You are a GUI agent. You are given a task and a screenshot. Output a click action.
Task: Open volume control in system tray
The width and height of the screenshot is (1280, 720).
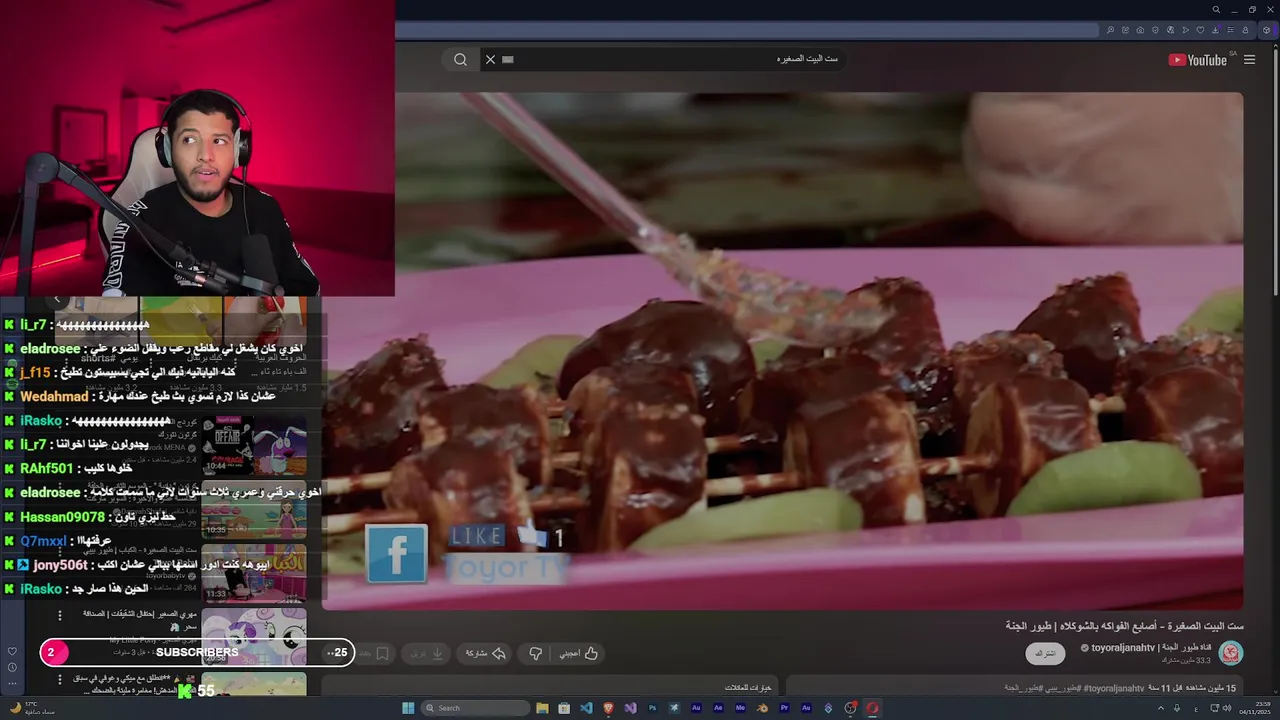[x=1227, y=708]
